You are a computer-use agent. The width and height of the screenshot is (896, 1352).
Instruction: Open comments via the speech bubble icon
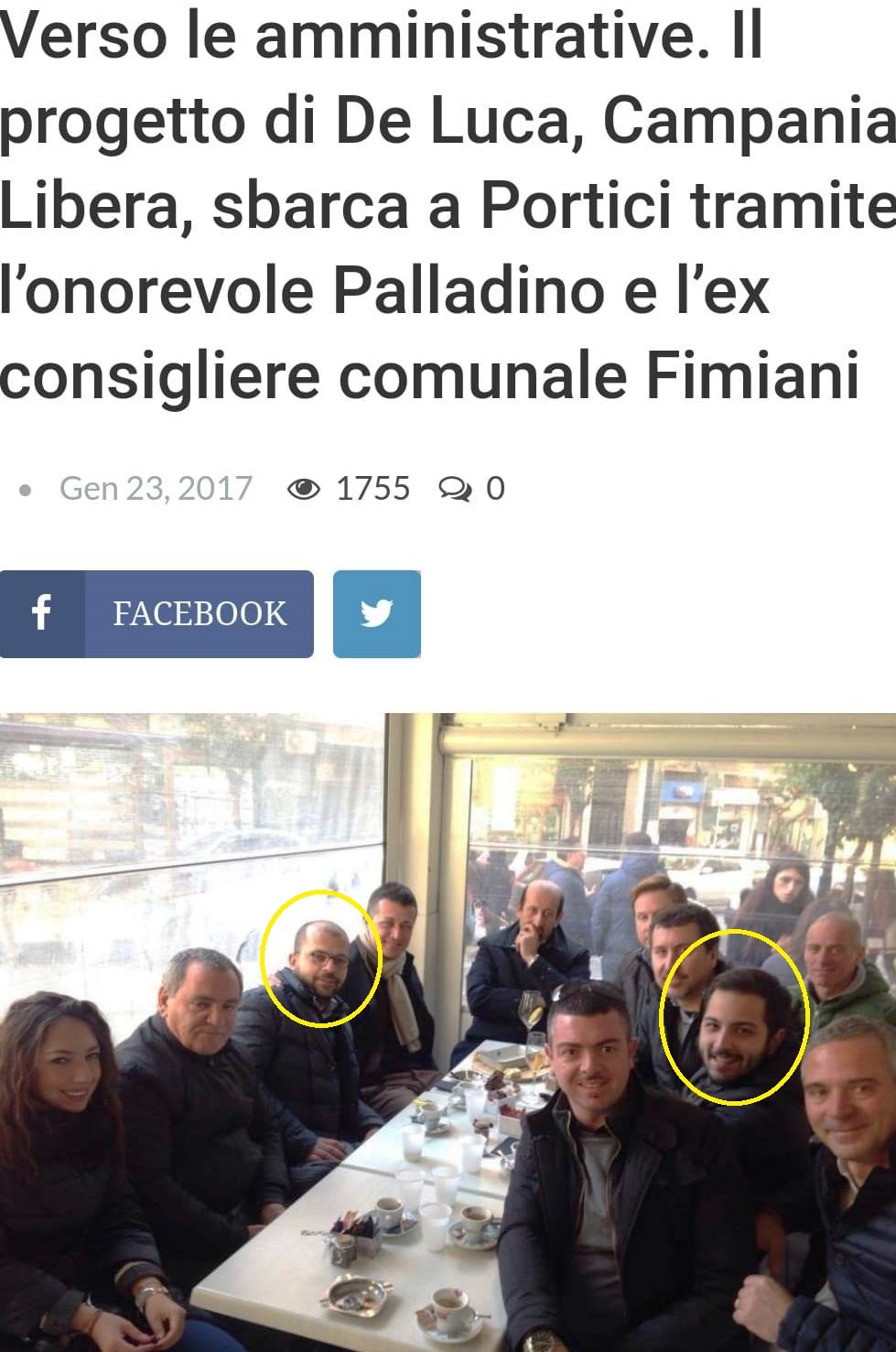454,490
